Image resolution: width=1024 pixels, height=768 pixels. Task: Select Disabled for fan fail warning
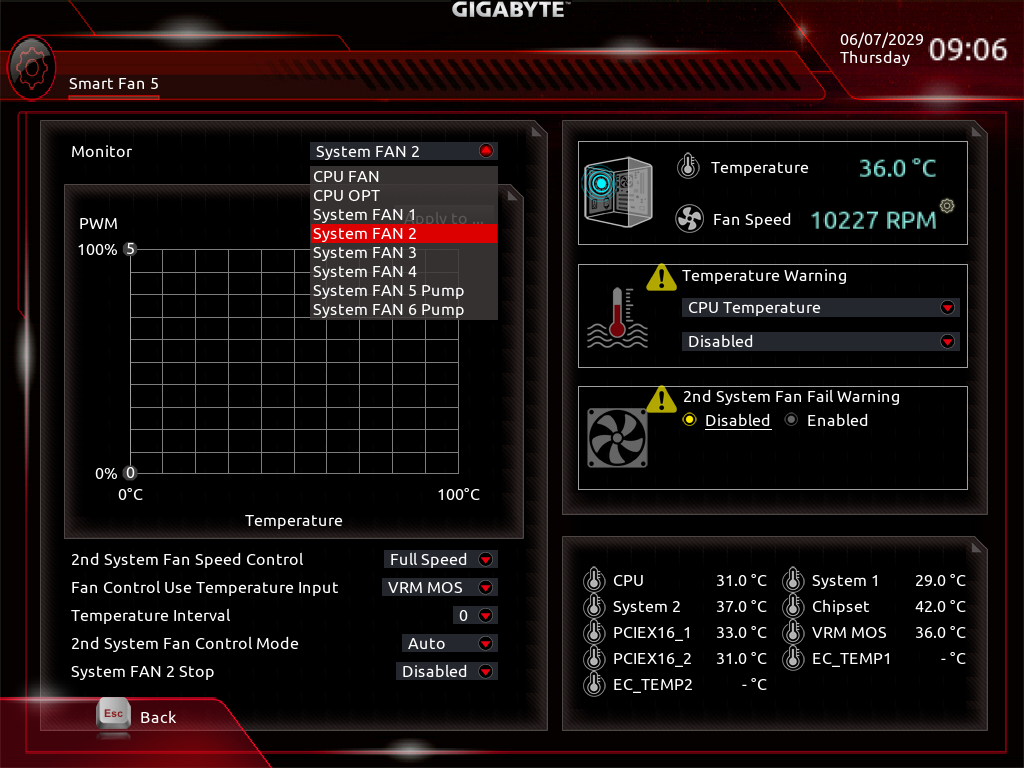726,421
